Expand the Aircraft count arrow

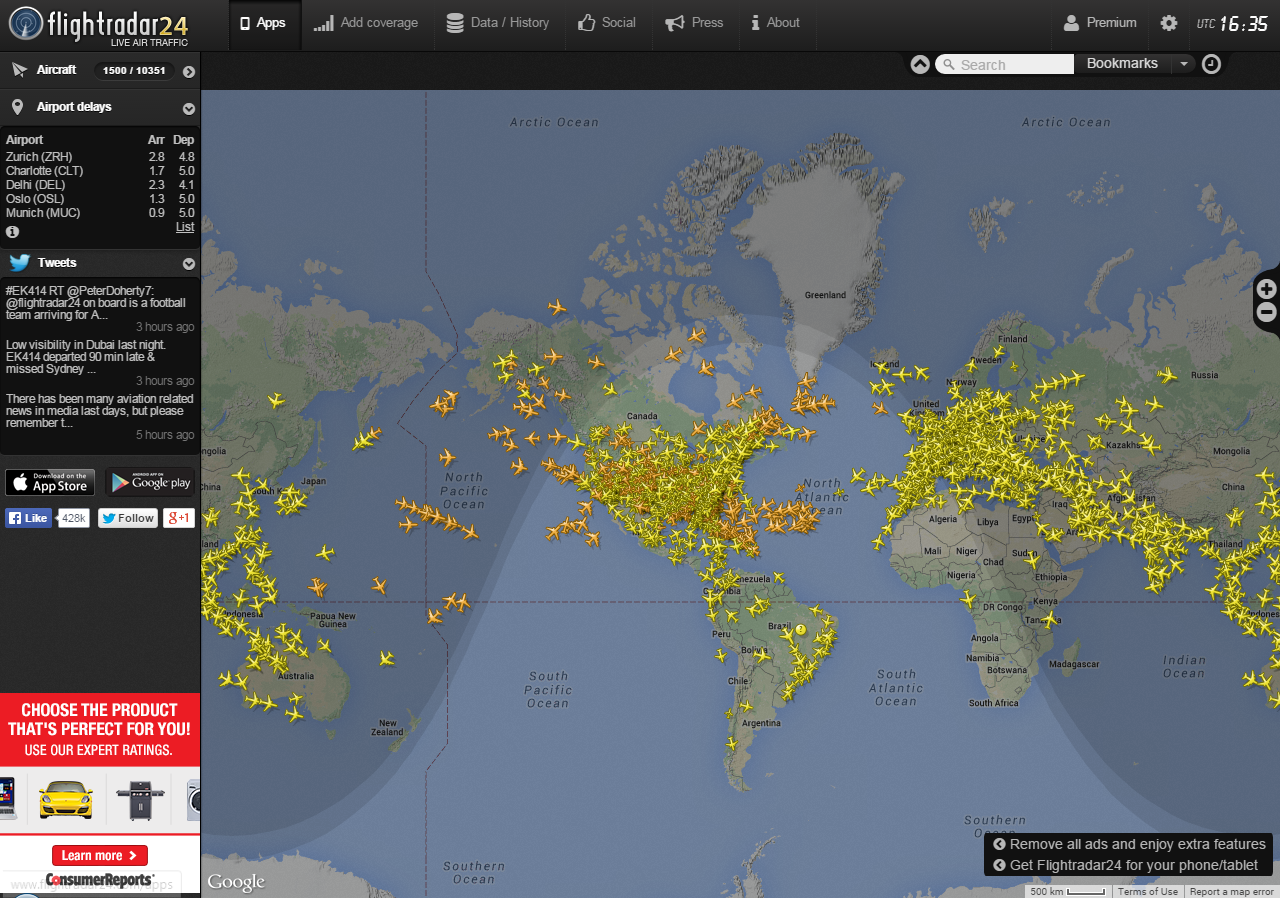(188, 70)
